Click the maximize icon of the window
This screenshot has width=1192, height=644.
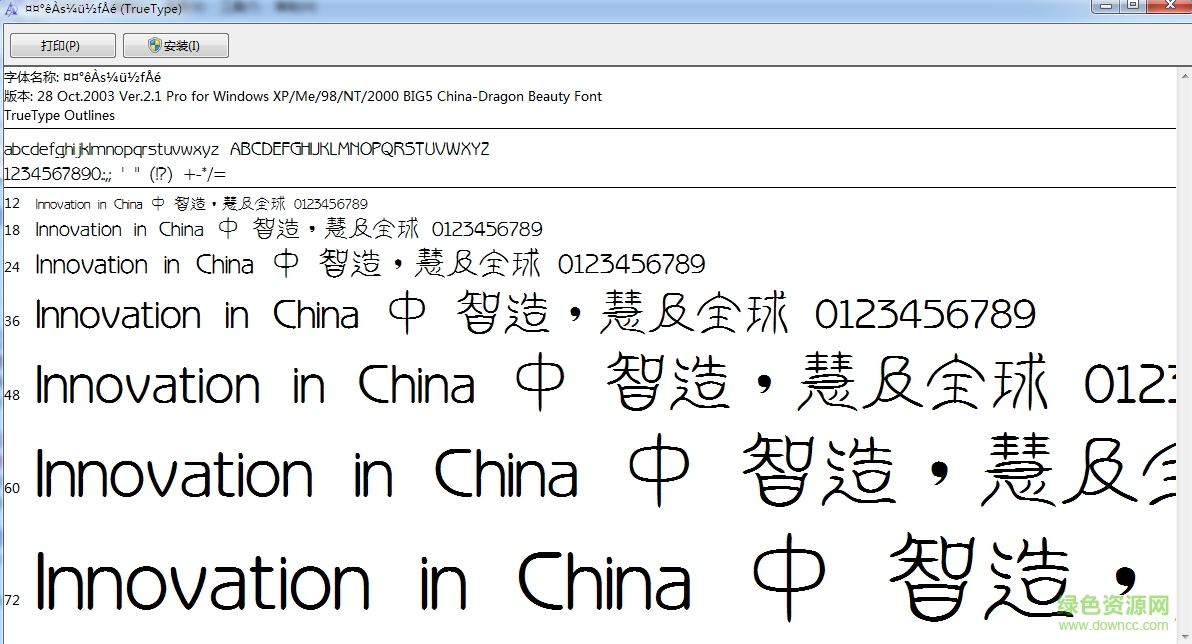click(x=1135, y=8)
